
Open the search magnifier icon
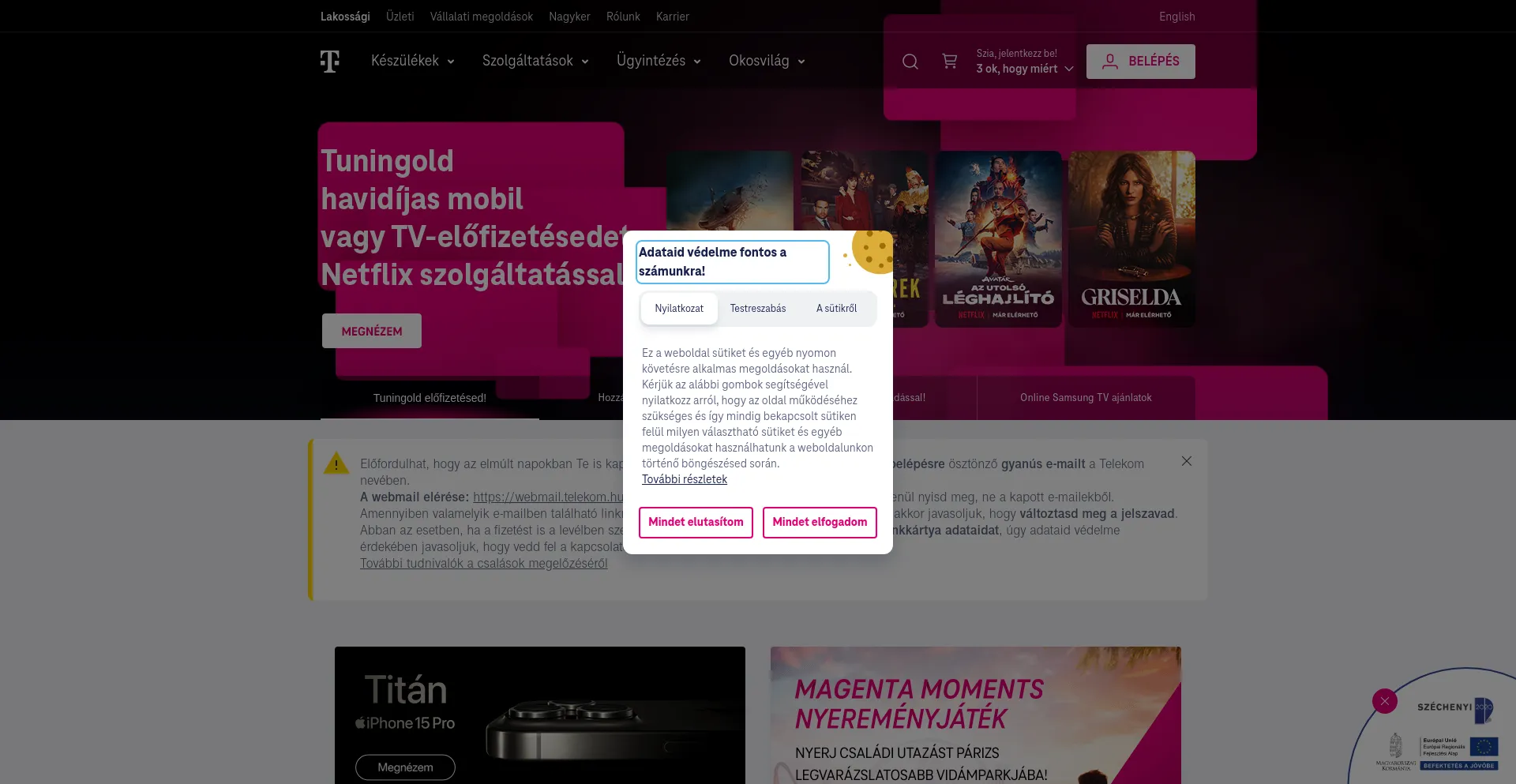(910, 62)
